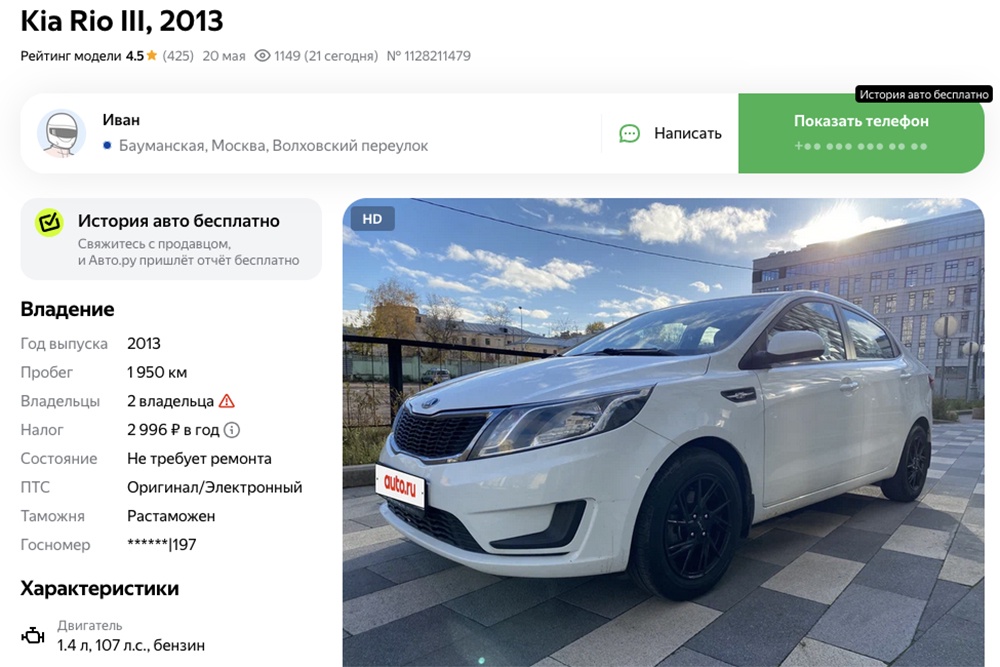Click the HD badge on photo
This screenshot has height=667, width=1000.
[x=372, y=219]
